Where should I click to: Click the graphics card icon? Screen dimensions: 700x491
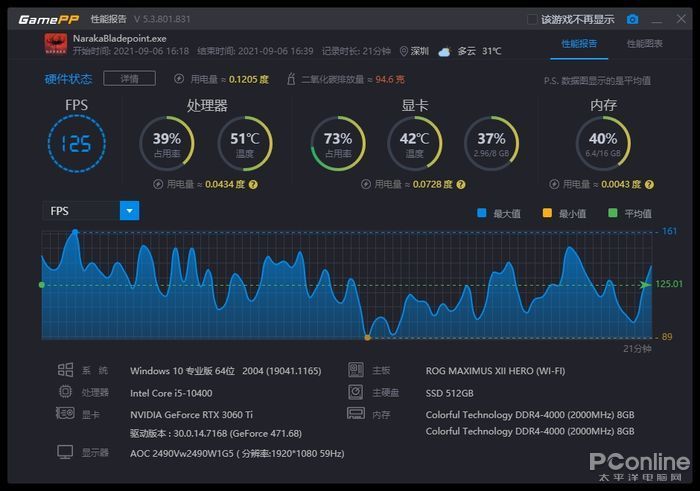click(x=65, y=413)
